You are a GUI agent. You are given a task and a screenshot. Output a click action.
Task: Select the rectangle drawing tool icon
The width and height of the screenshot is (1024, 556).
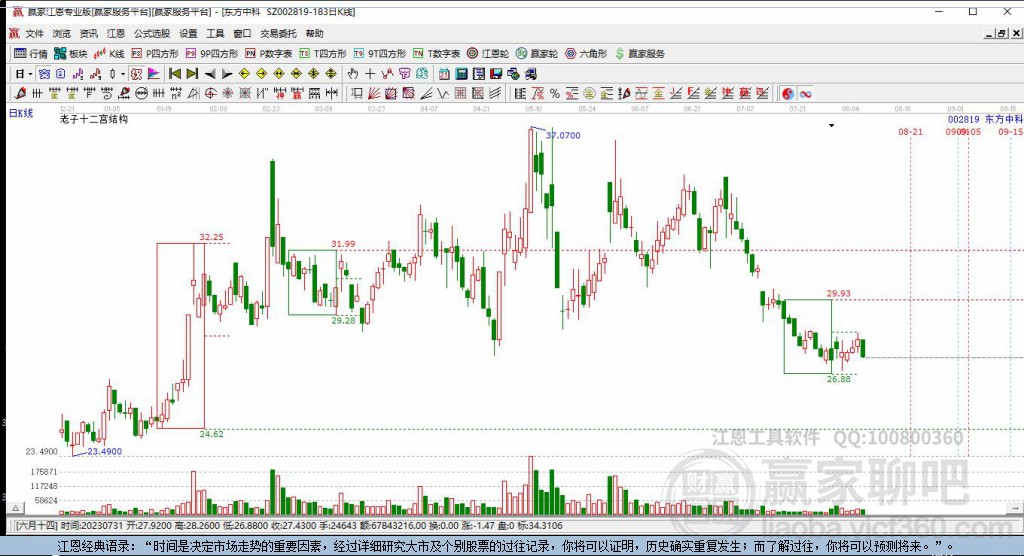(x=357, y=93)
